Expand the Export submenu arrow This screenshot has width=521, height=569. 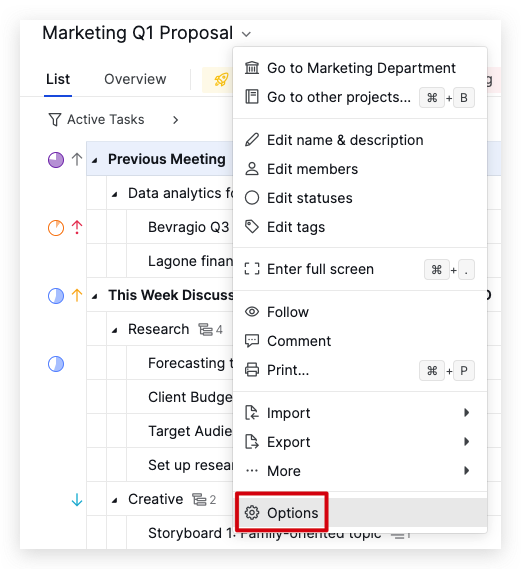tap(467, 442)
